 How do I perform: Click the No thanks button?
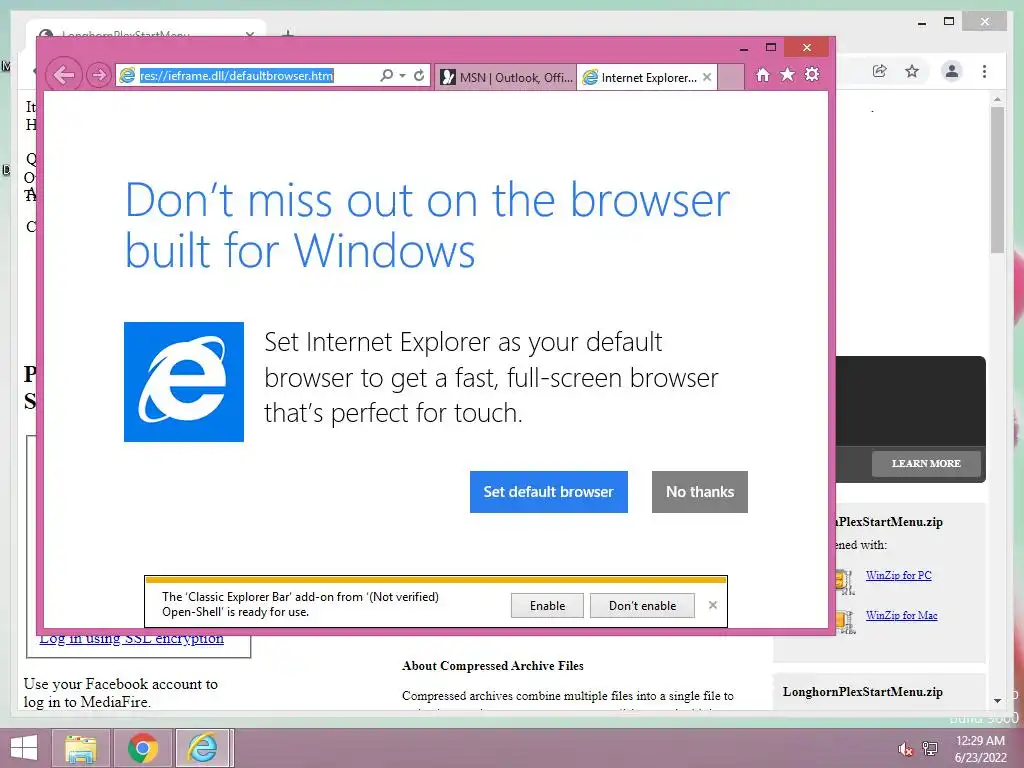(x=699, y=492)
